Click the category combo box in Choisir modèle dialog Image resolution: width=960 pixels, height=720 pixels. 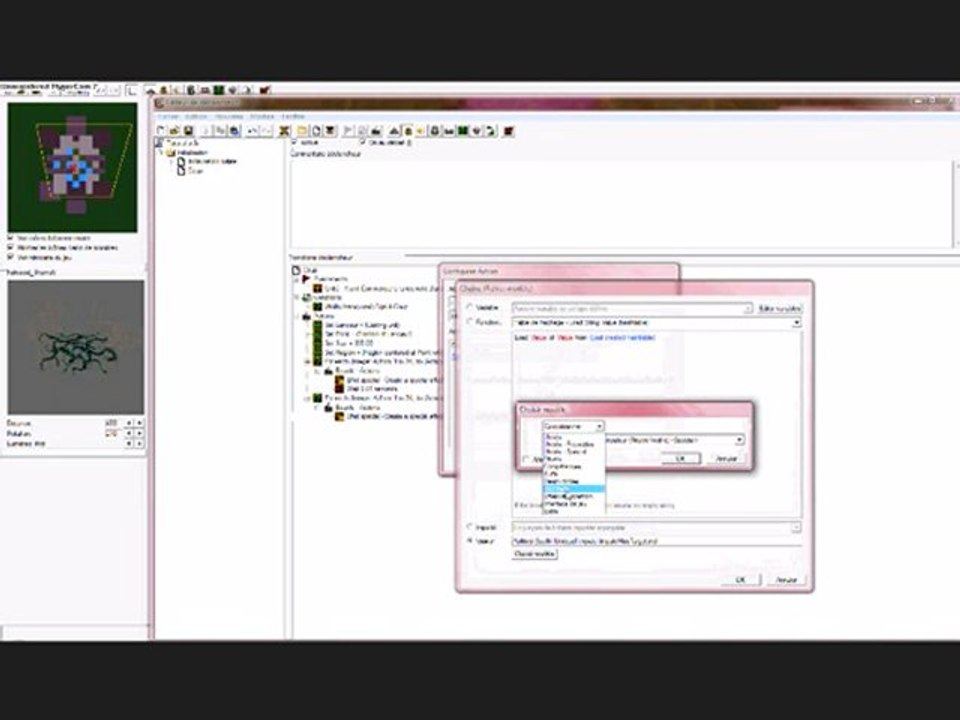[x=574, y=426]
